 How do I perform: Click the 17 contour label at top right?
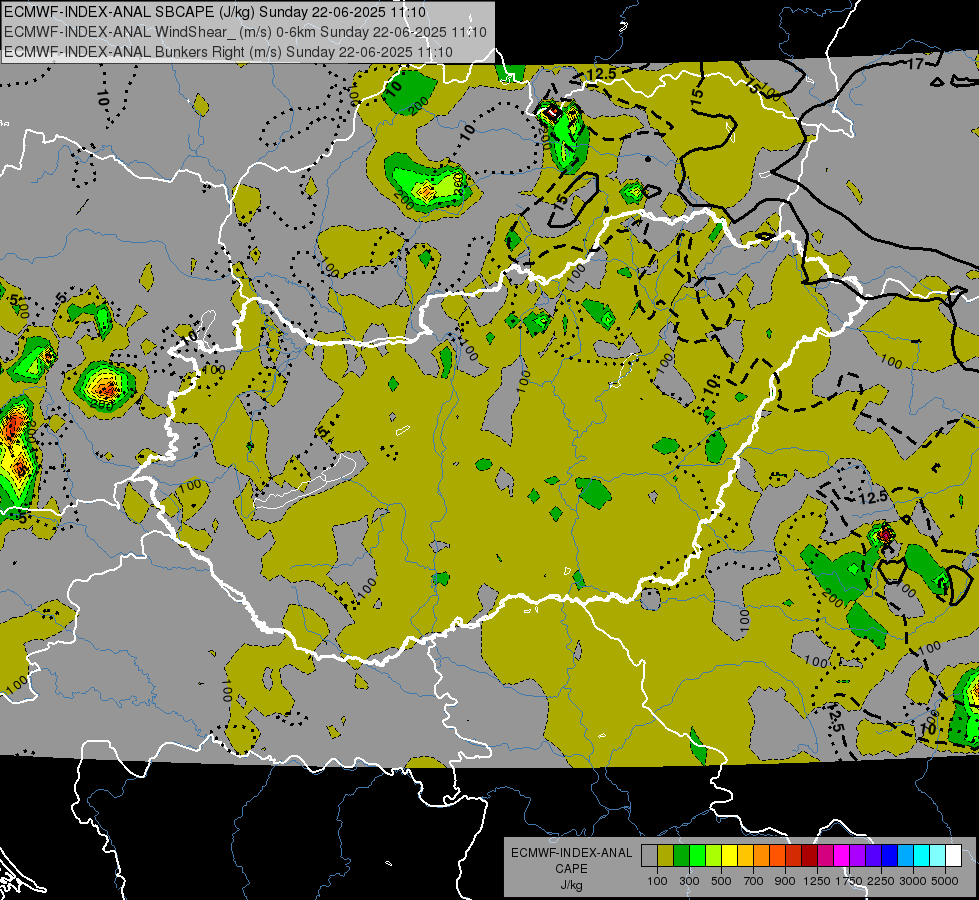(x=915, y=63)
